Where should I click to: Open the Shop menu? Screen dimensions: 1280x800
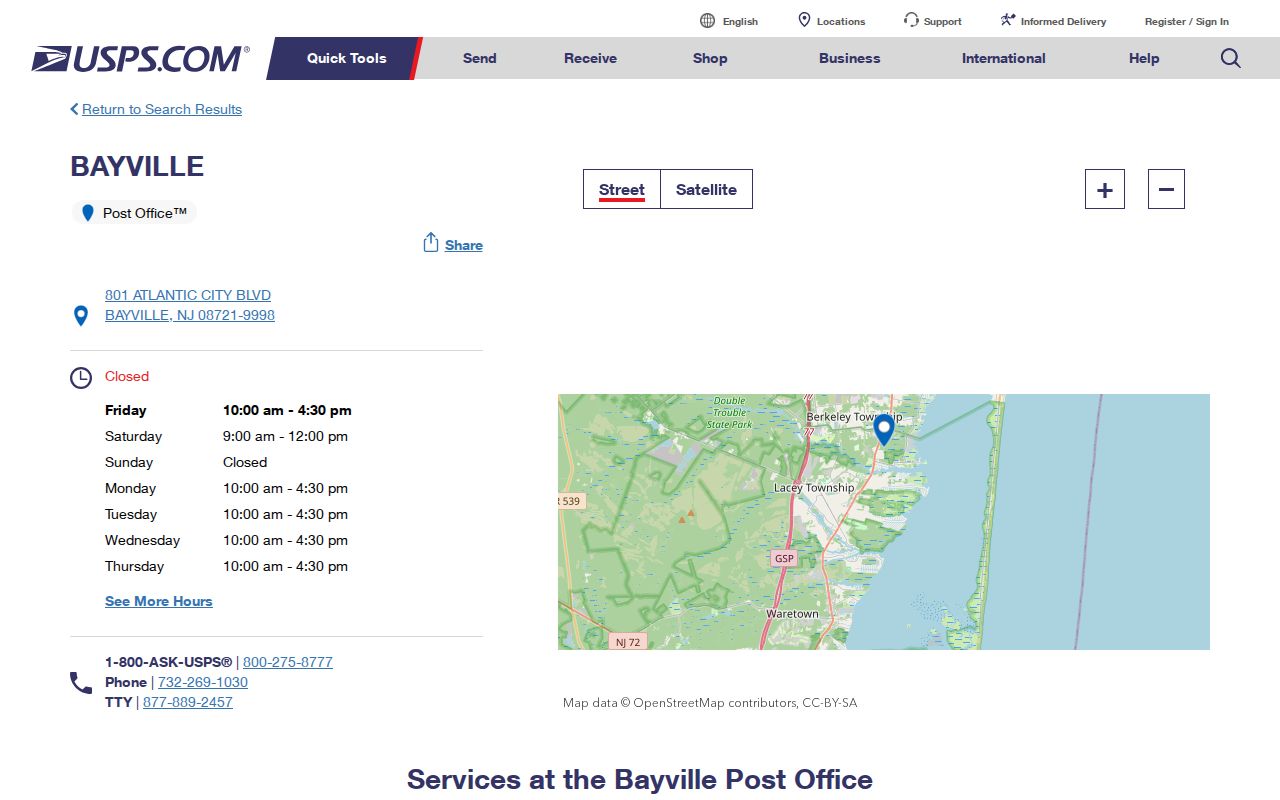[710, 58]
